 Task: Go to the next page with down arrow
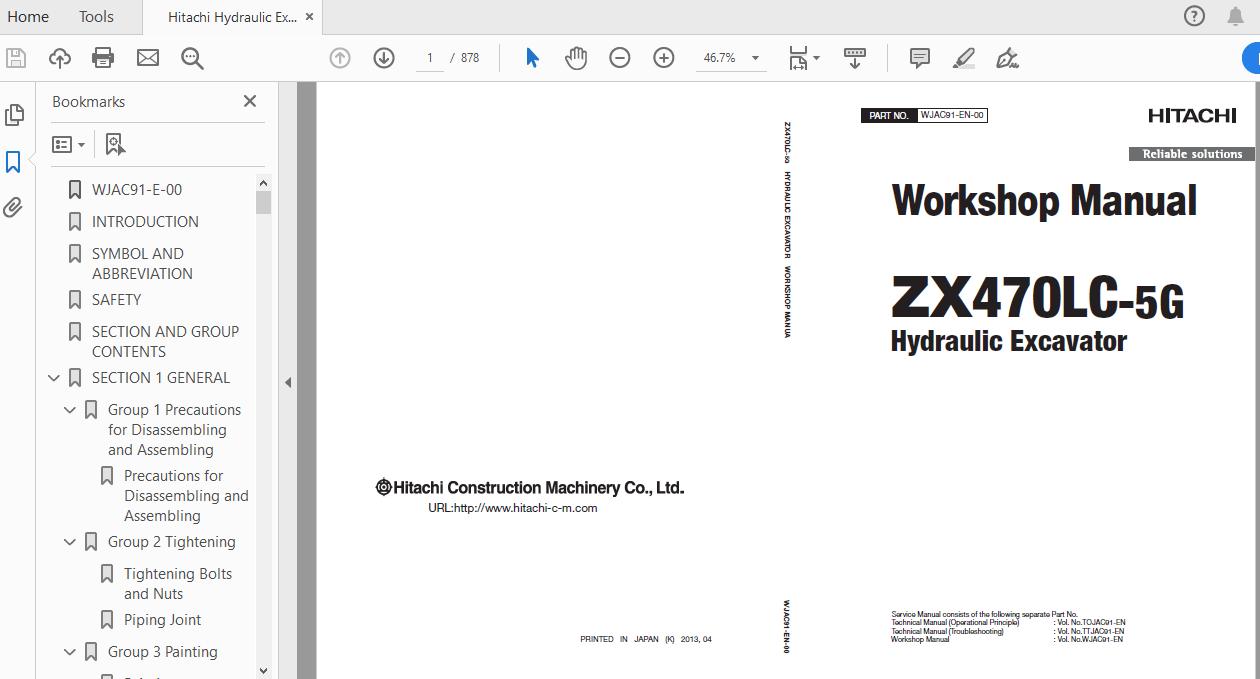coord(383,57)
